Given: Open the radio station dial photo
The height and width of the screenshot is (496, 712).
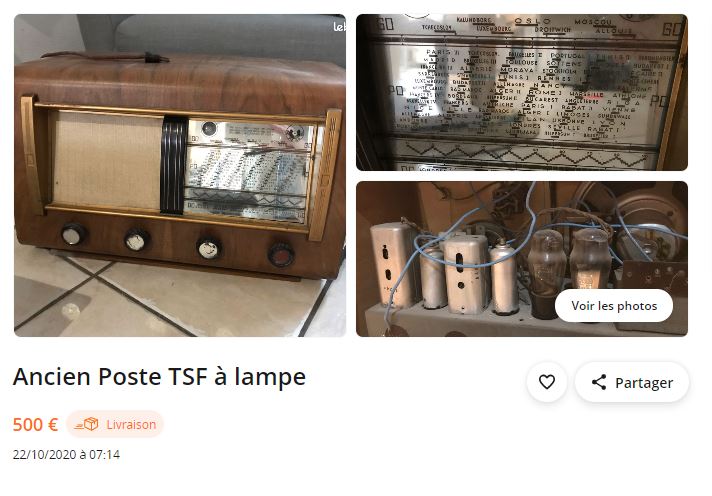Looking at the screenshot, I should click(x=522, y=92).
